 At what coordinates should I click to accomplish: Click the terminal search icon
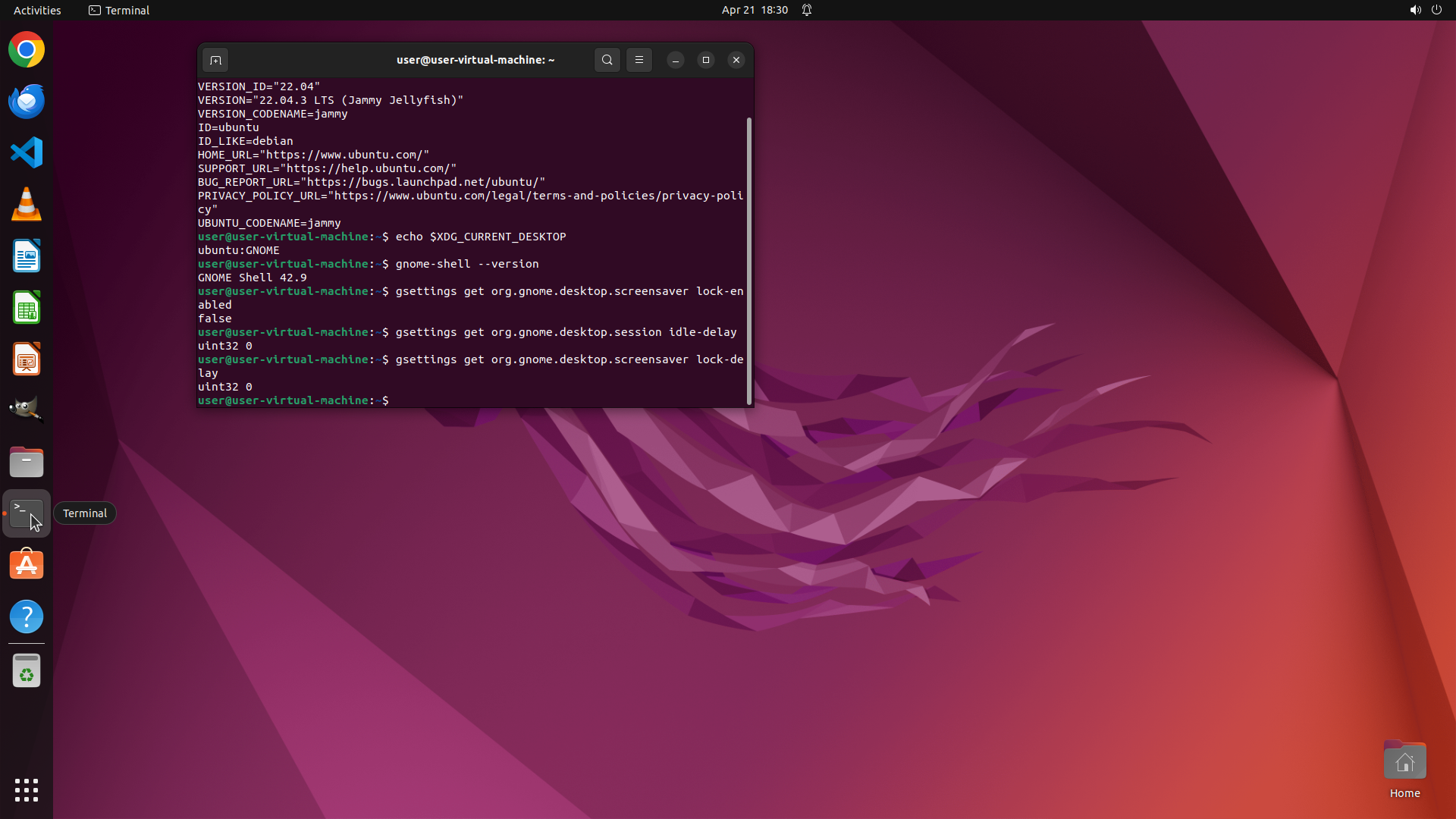pos(607,60)
